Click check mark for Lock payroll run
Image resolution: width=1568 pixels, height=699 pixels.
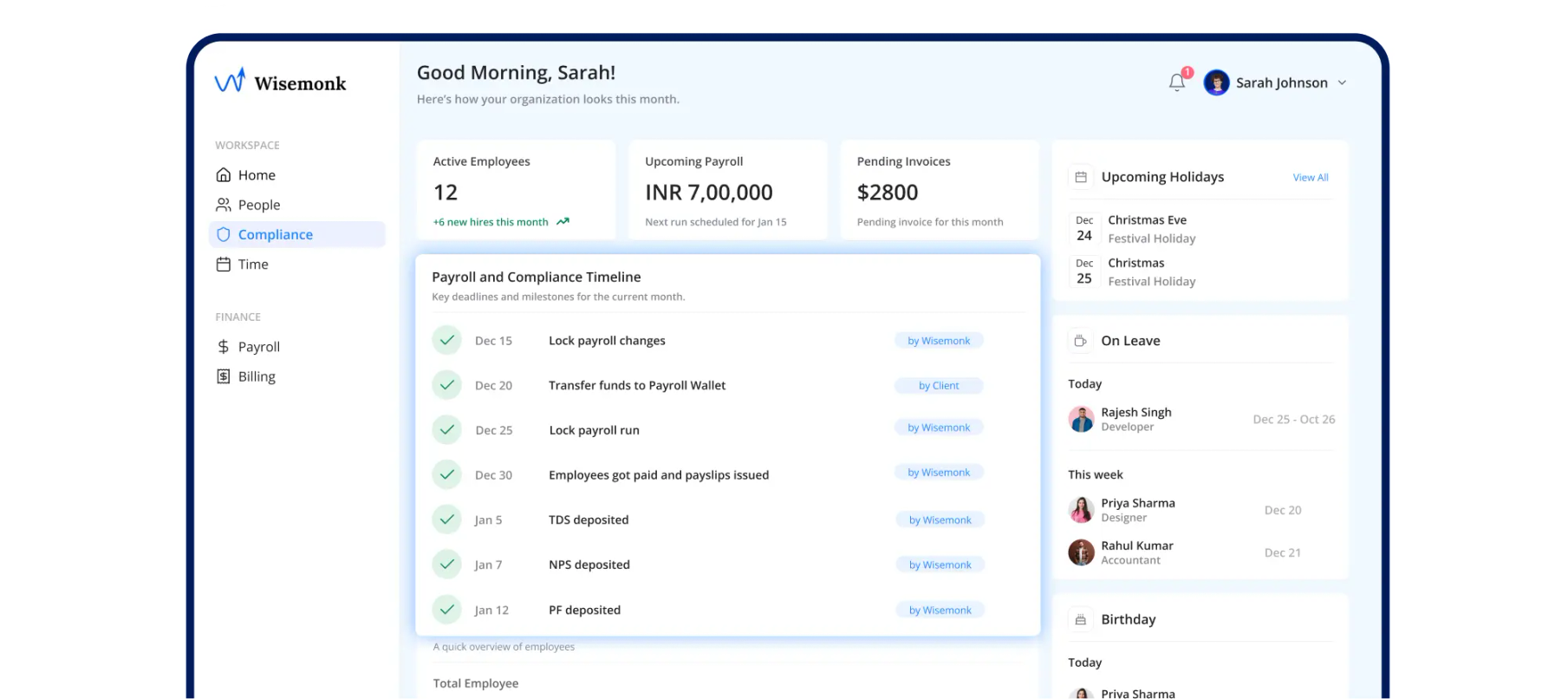tap(447, 429)
